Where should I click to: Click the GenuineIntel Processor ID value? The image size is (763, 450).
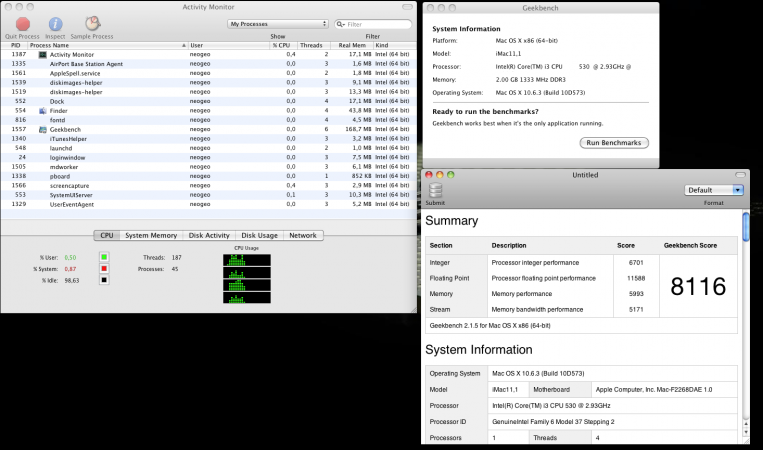[553, 422]
